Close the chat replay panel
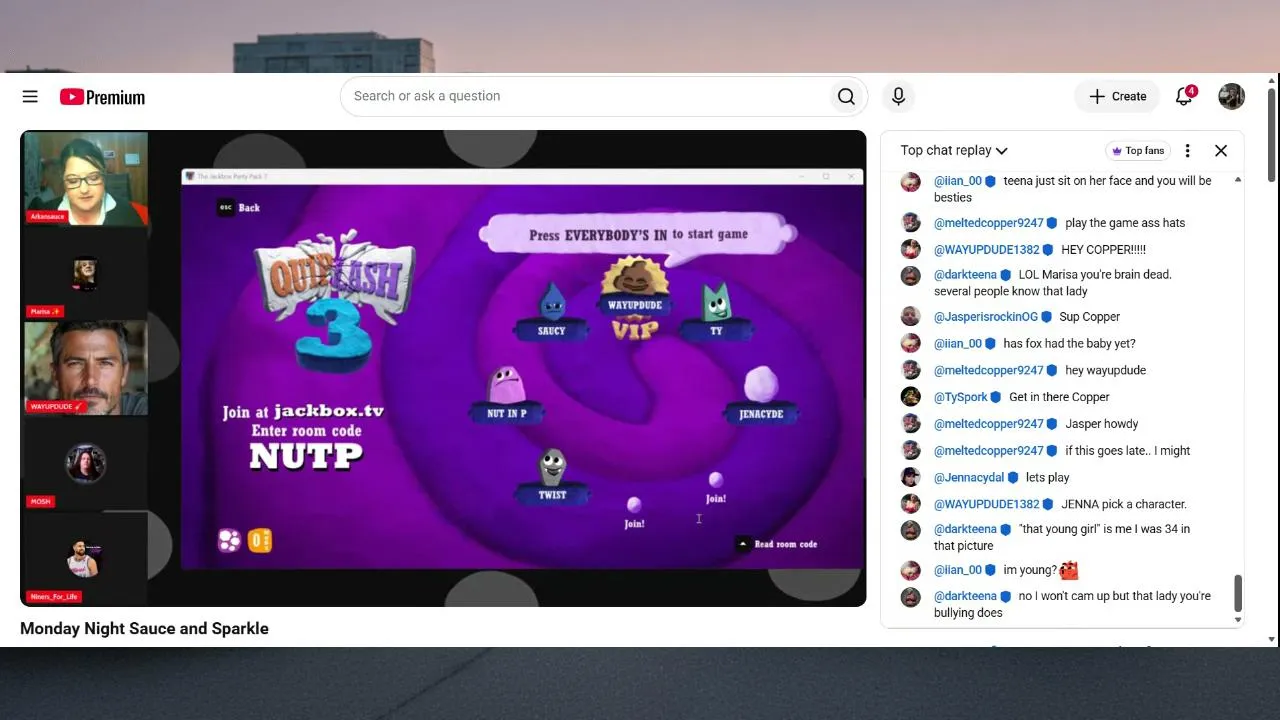1280x720 pixels. click(x=1221, y=151)
